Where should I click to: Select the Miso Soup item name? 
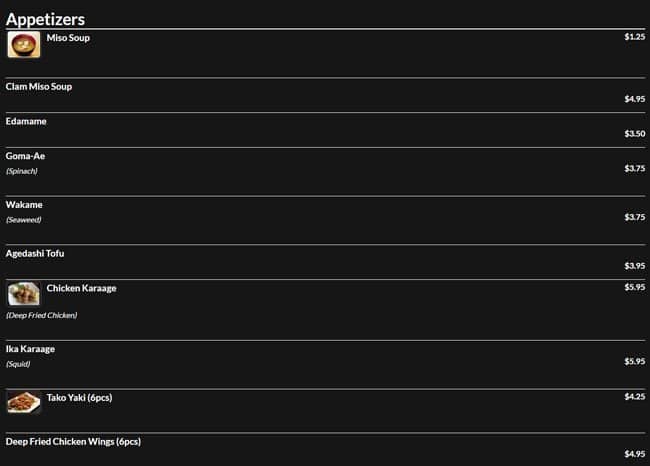[x=68, y=37]
